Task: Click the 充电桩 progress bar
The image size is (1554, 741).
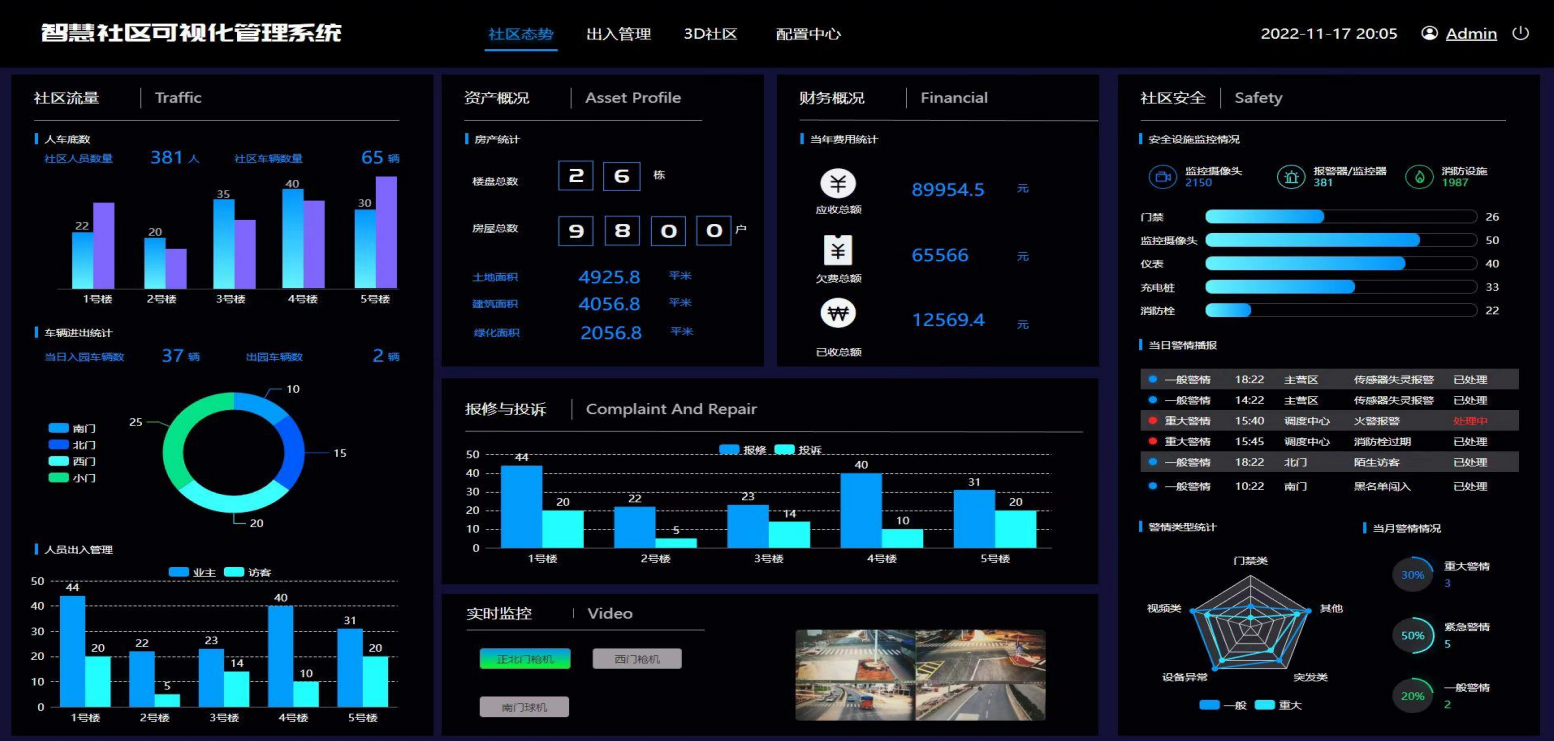Action: (1341, 287)
